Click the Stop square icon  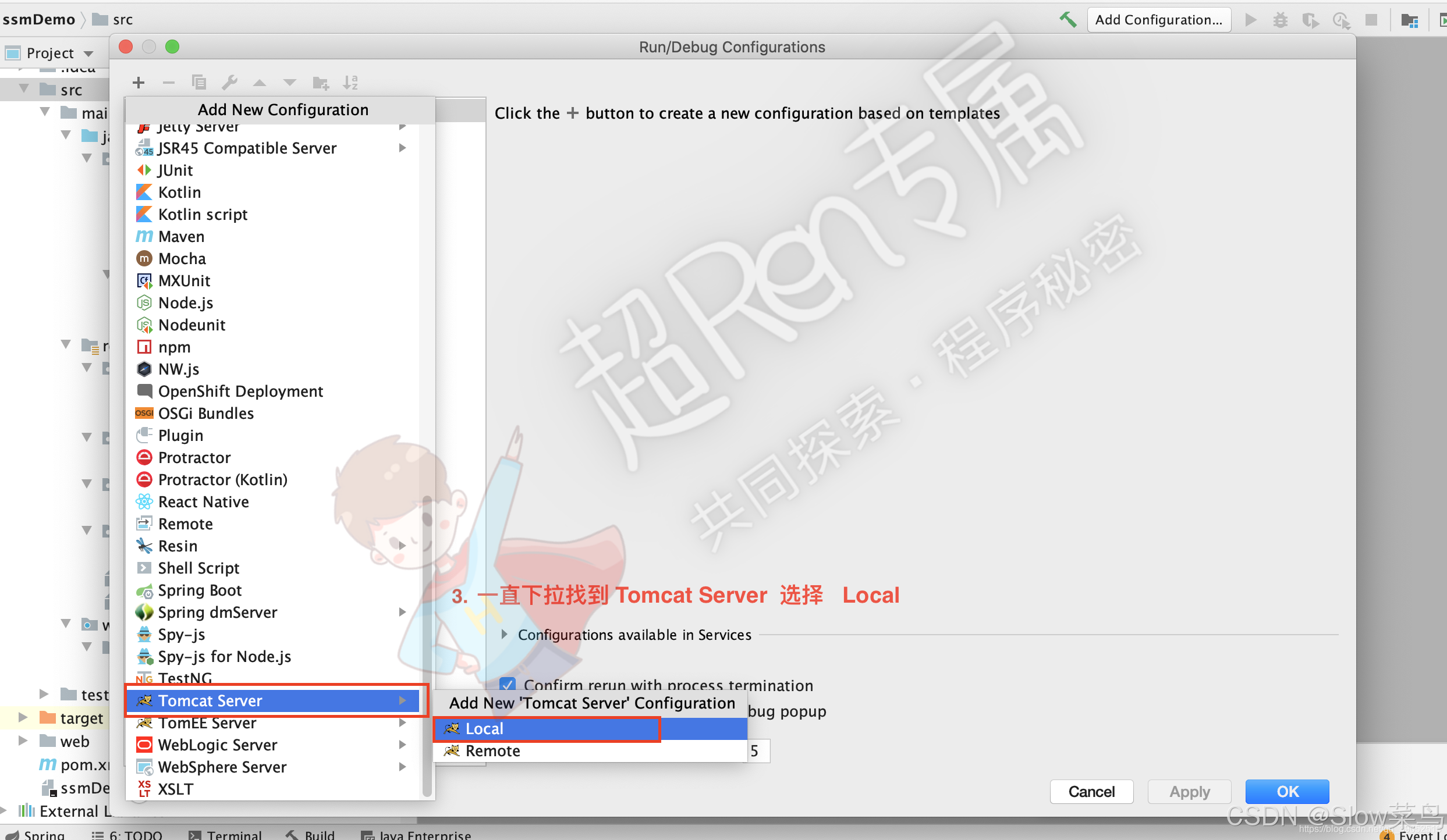(1371, 20)
